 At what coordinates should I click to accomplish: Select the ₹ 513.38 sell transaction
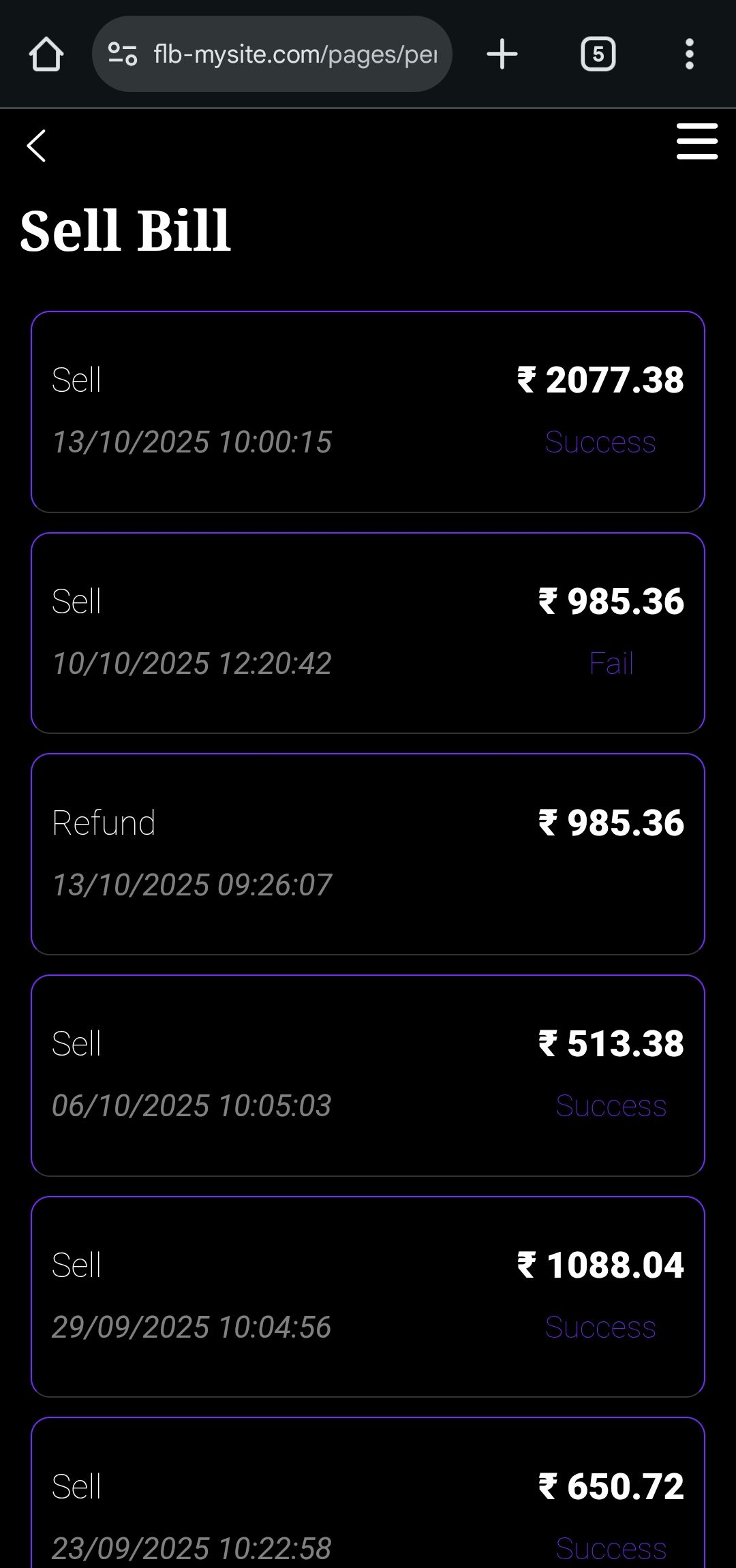[x=368, y=1075]
